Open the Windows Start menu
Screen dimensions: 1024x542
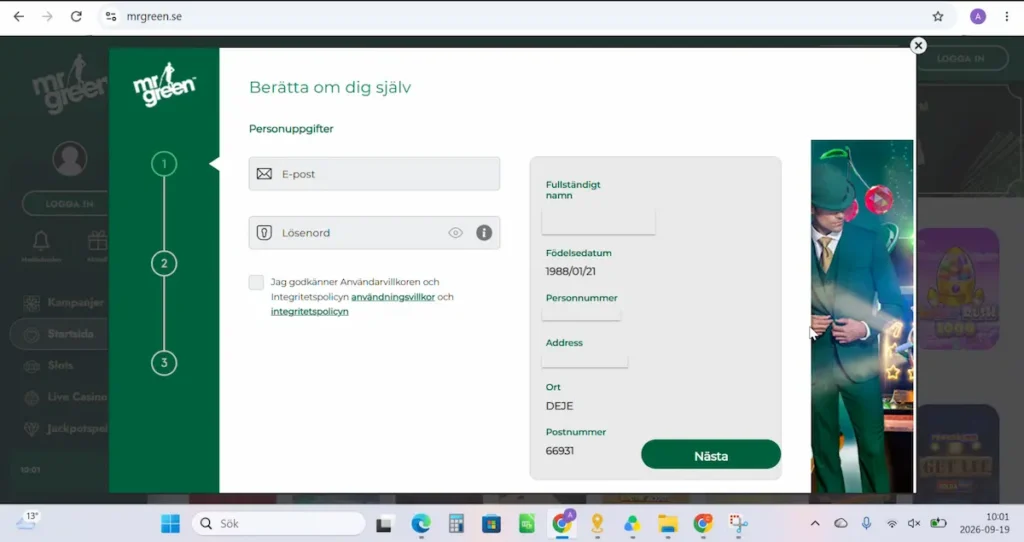[170, 523]
